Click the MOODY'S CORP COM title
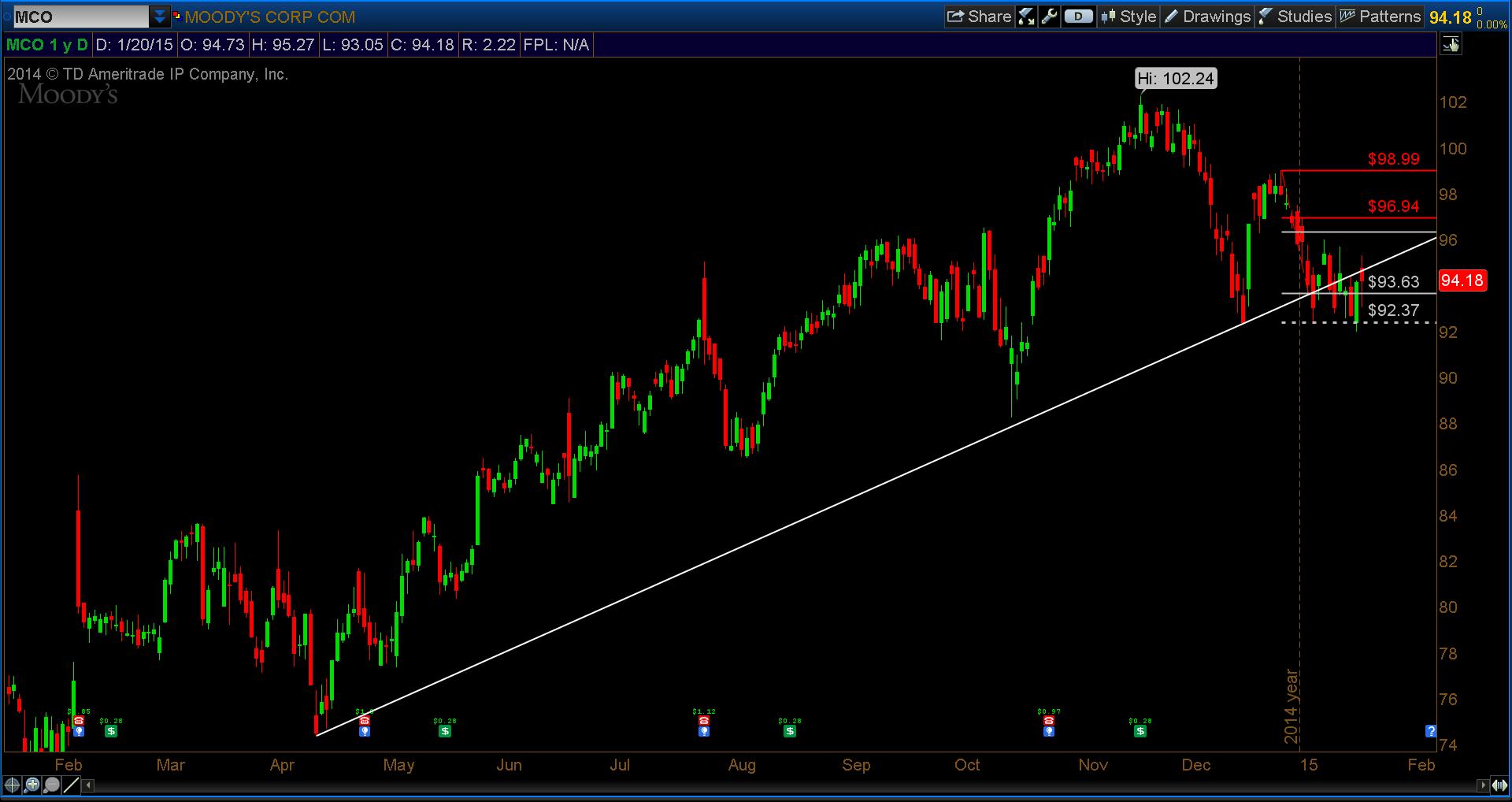This screenshot has height=802, width=1512. [x=269, y=17]
